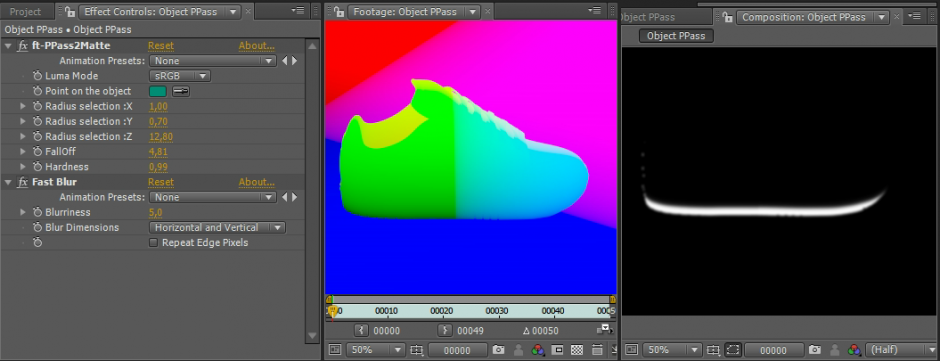Take a snapshot in the Composition panel

coord(814,350)
